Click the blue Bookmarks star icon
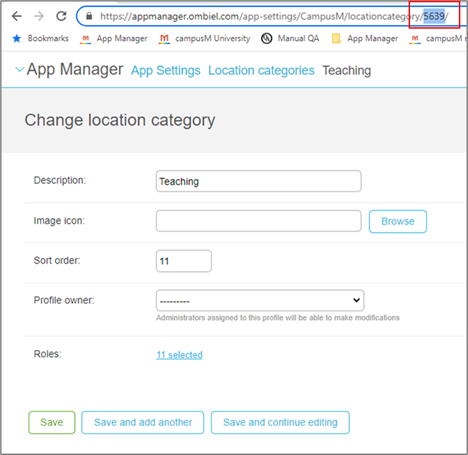 (17, 39)
